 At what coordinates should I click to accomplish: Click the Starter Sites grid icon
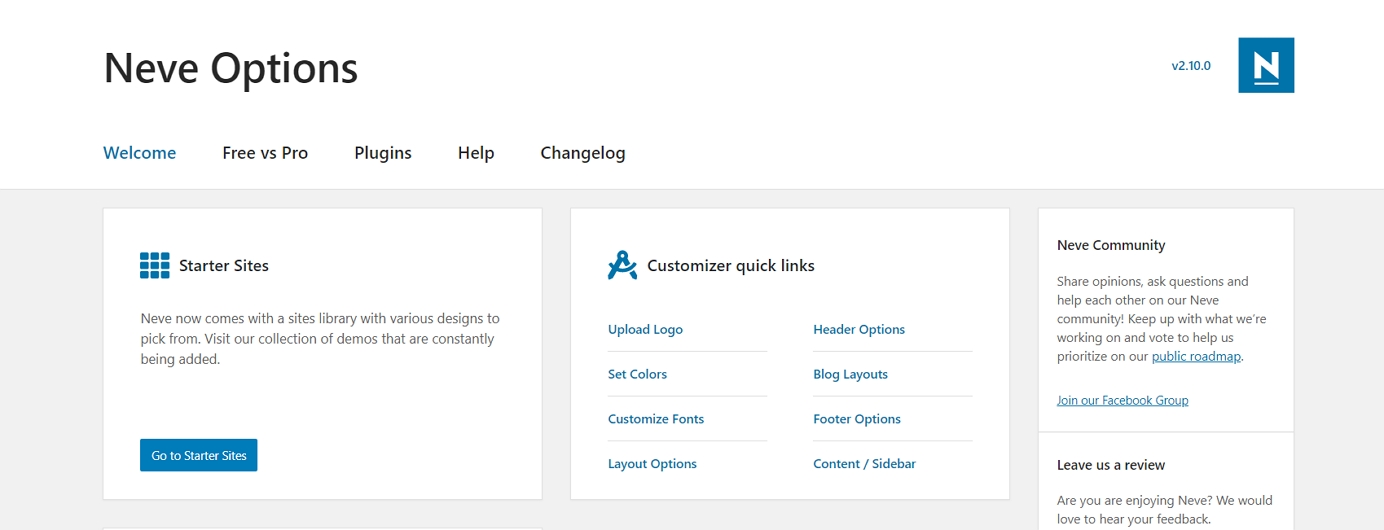(155, 265)
